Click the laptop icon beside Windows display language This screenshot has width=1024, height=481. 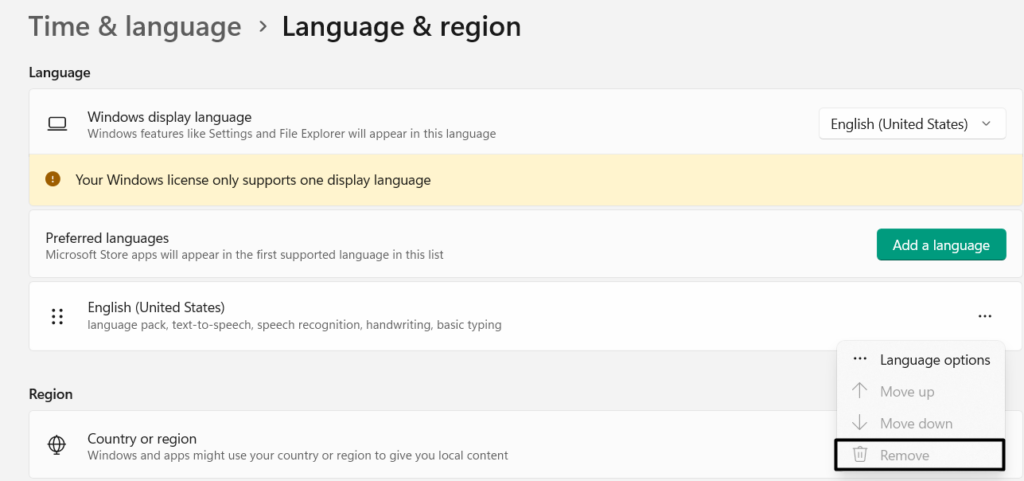pyautogui.click(x=57, y=124)
